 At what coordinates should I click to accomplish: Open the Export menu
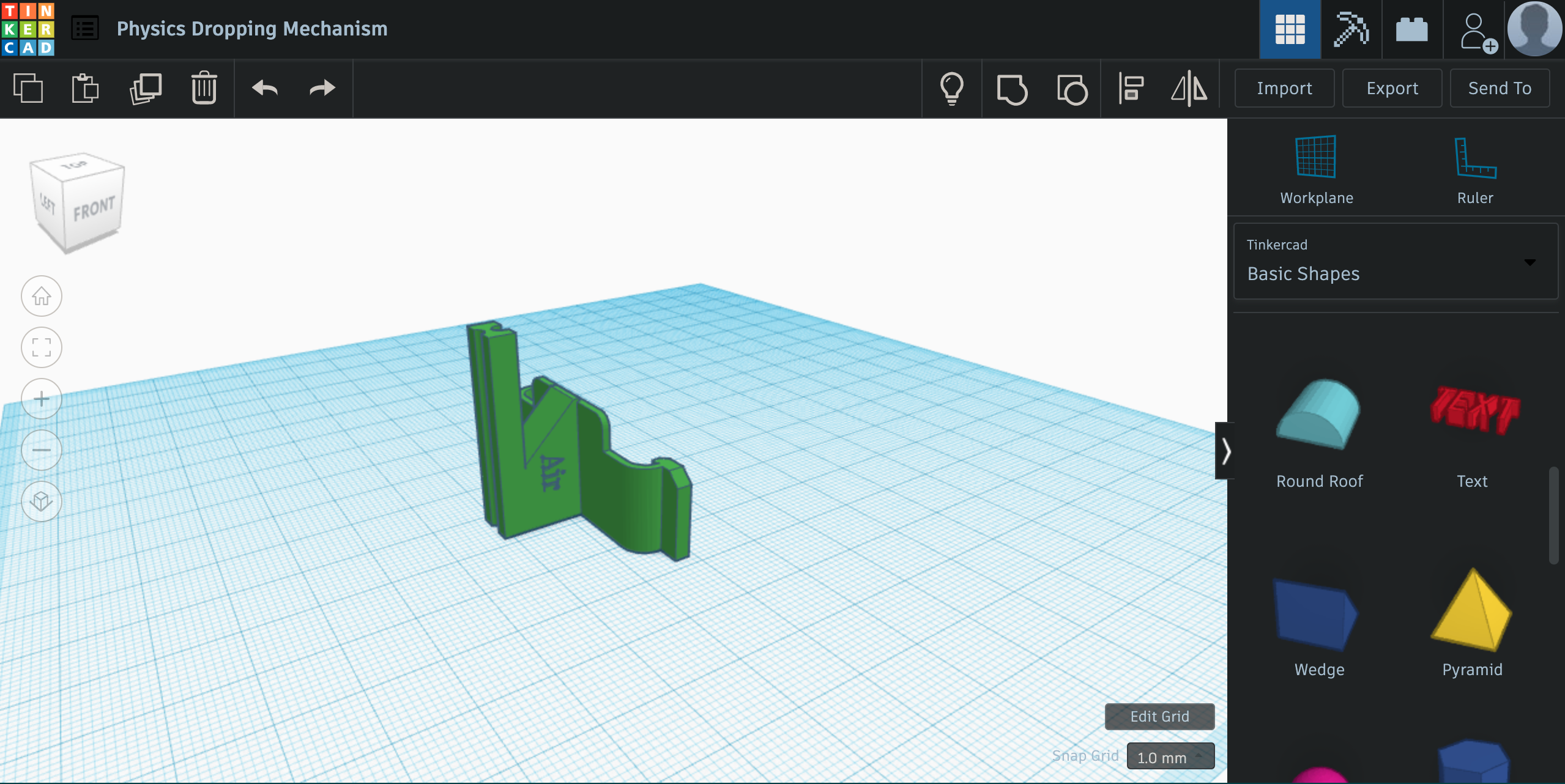[1392, 88]
